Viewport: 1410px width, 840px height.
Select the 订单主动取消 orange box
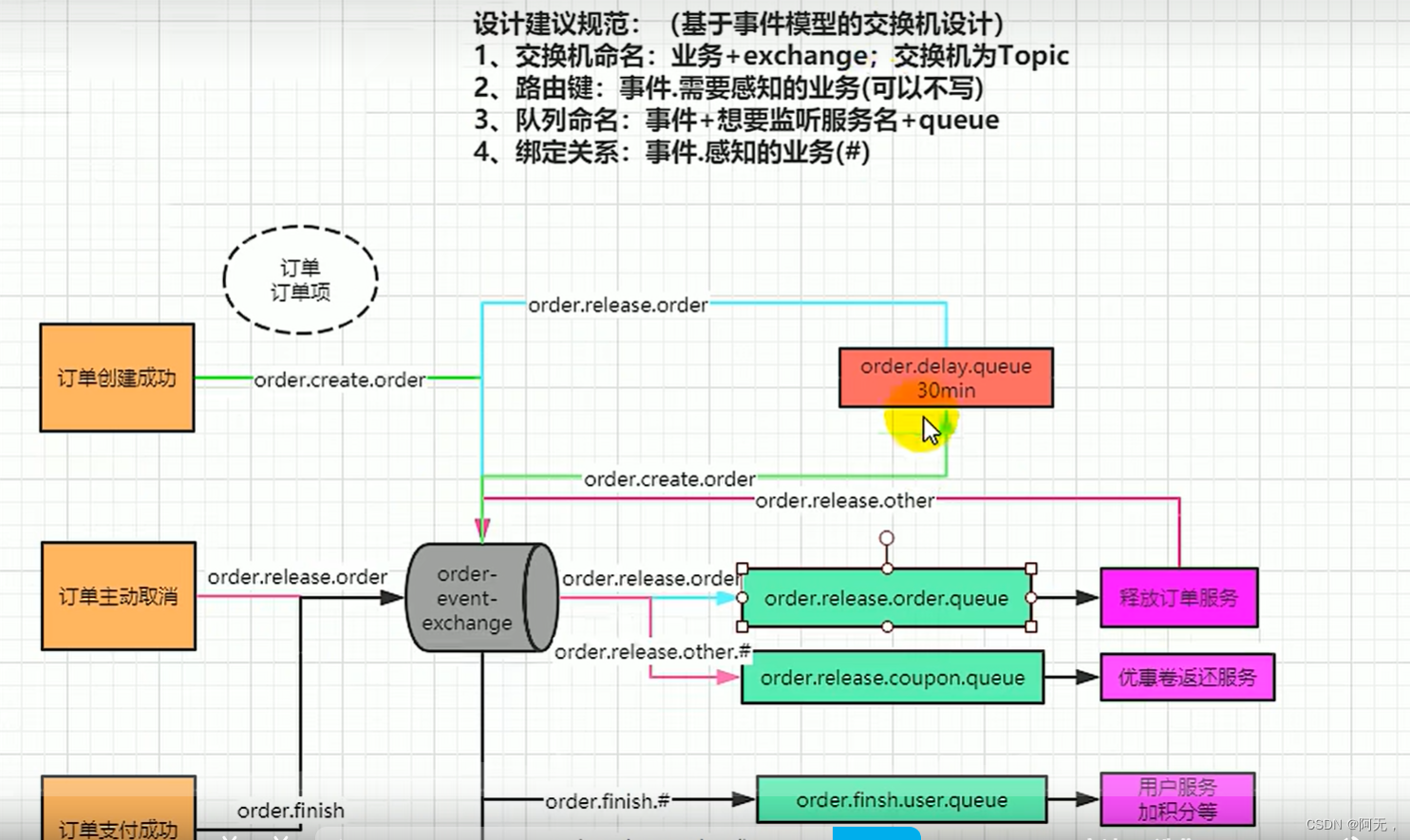[119, 596]
